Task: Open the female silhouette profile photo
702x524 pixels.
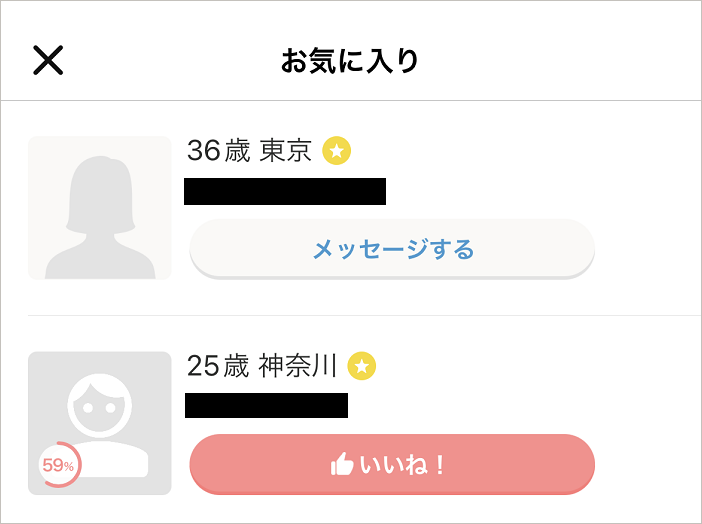Action: tap(100, 208)
